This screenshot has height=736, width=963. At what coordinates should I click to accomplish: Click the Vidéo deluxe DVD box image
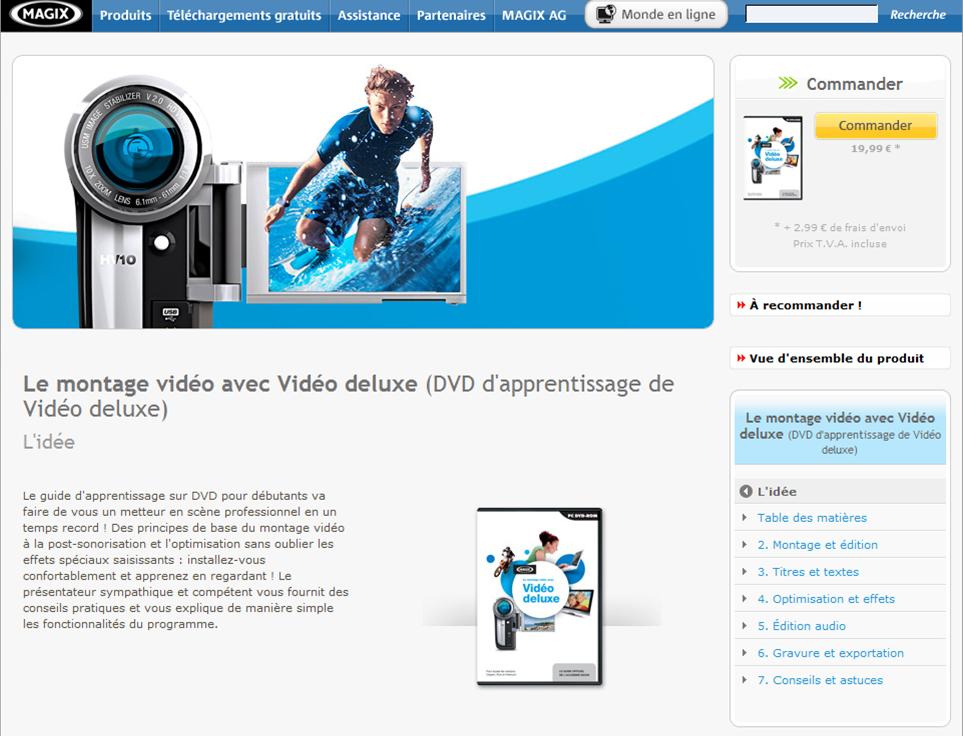tap(539, 596)
